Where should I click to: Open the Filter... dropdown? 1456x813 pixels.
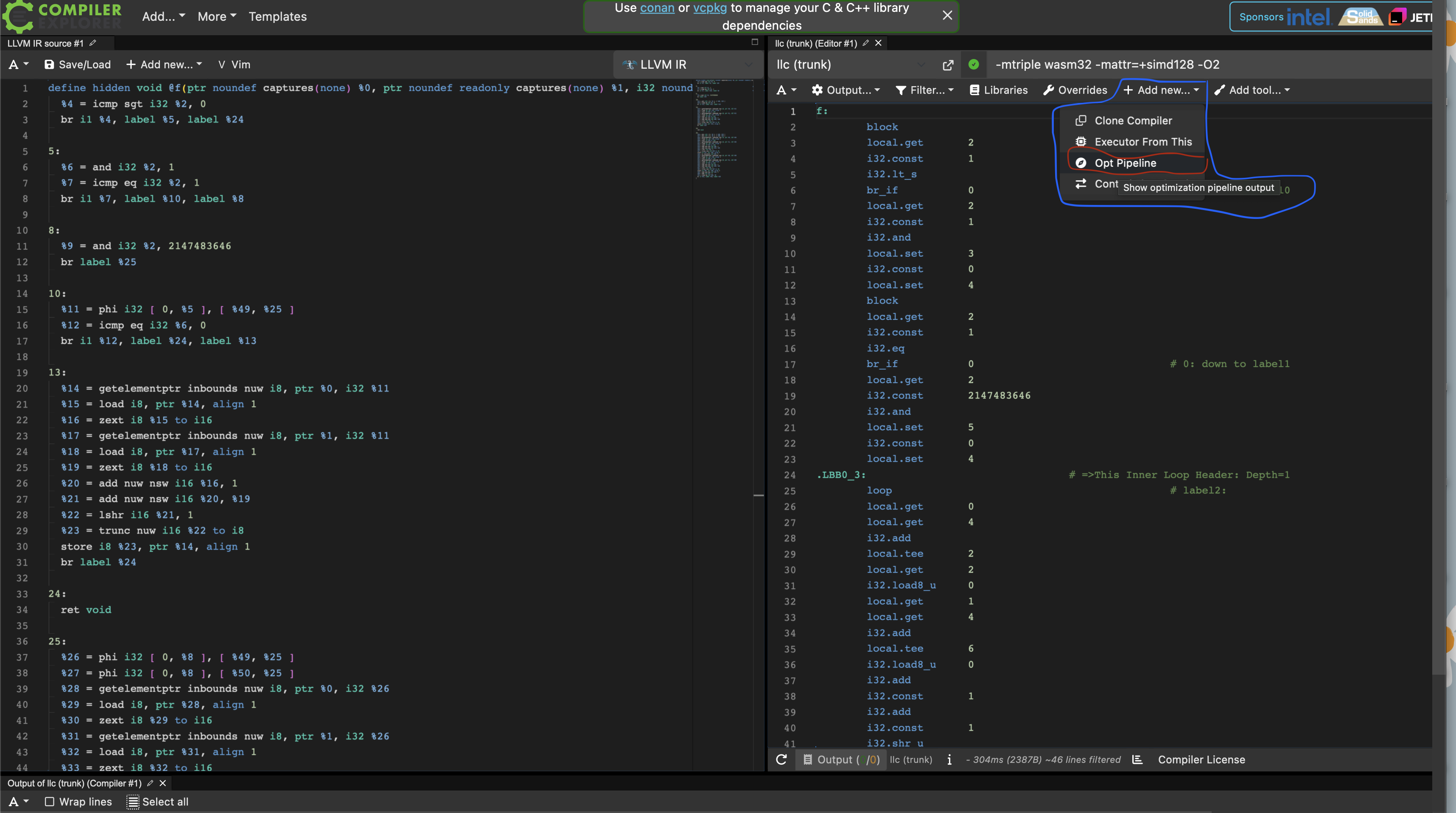point(925,90)
